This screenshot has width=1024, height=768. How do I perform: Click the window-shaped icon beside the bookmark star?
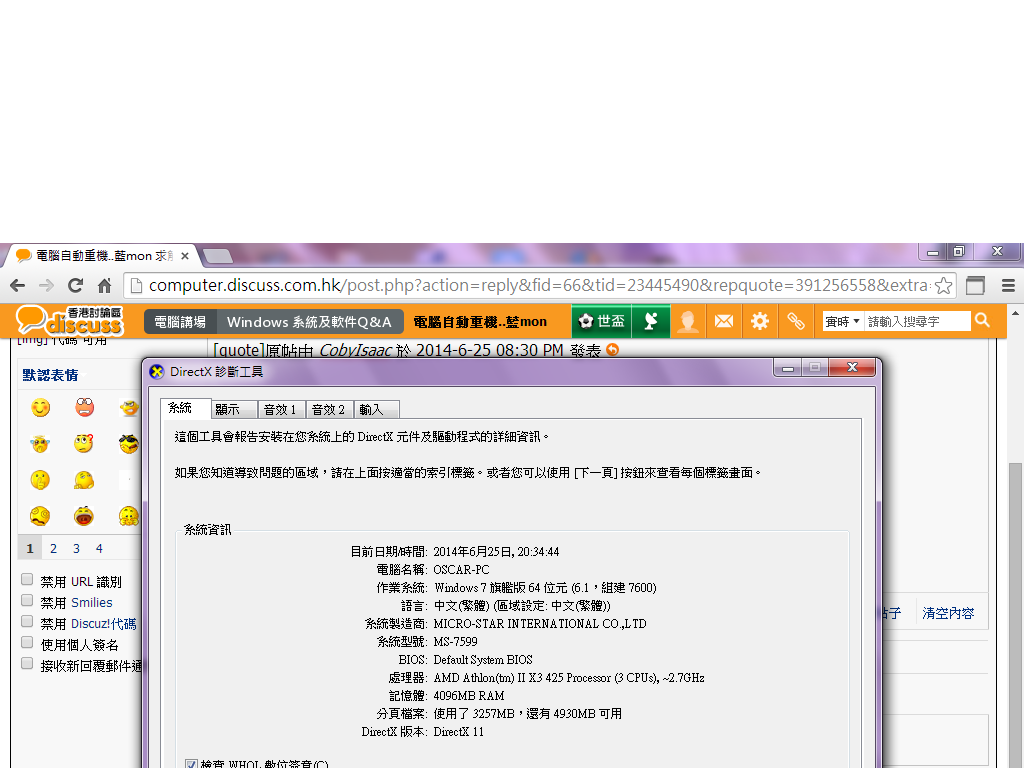coord(976,285)
